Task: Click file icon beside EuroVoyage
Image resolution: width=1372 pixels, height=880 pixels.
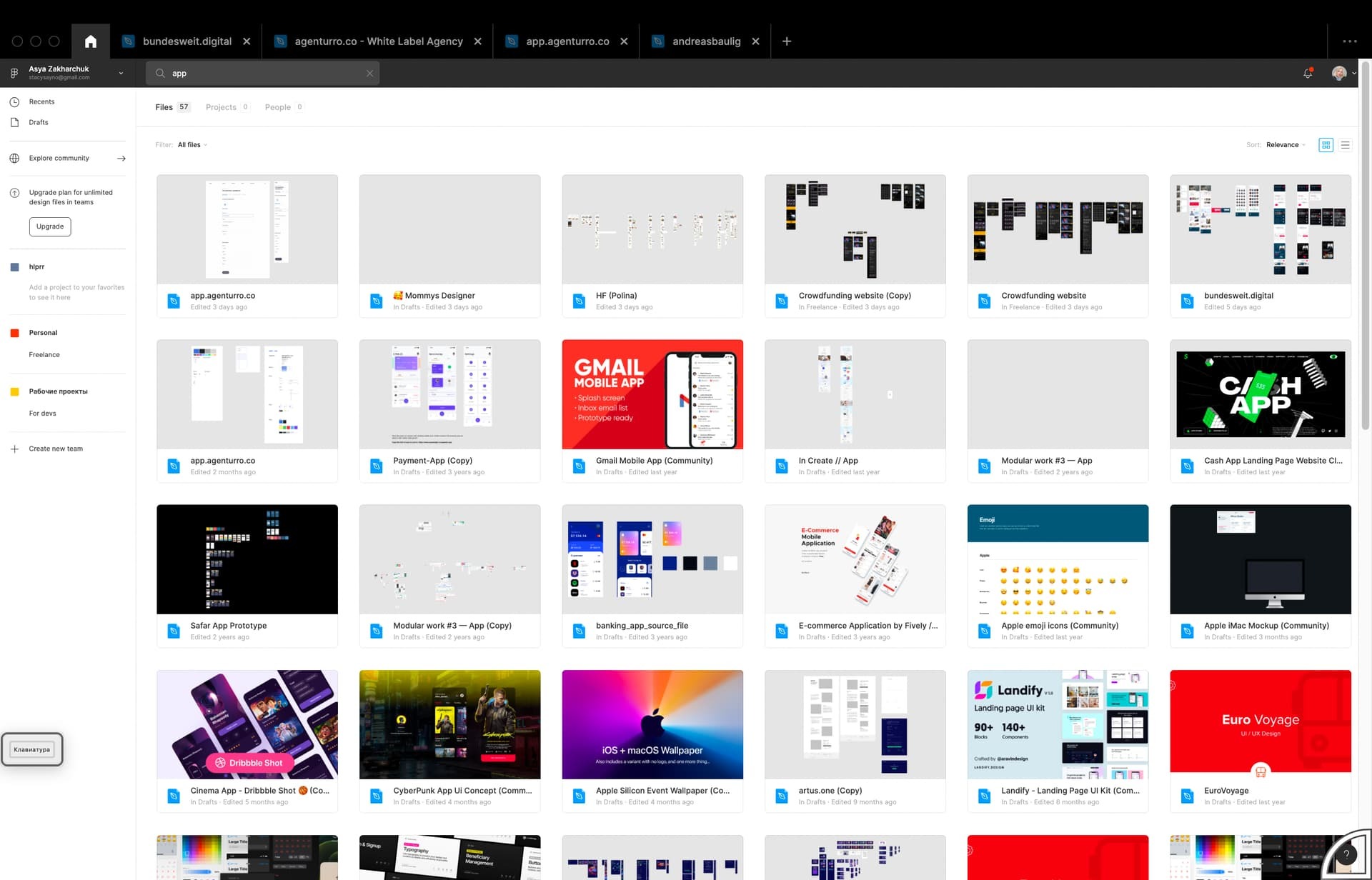Action: 1187,796
